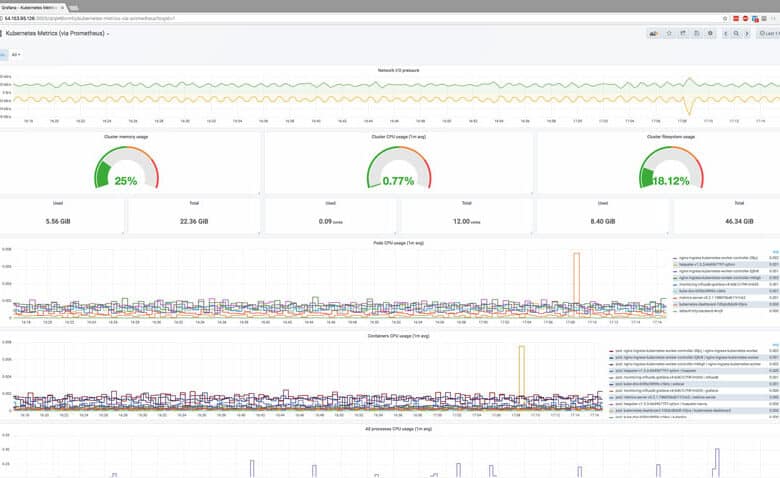Click the 46.34 GiB total filesystem value
The width and height of the screenshot is (780, 478).
click(x=739, y=221)
